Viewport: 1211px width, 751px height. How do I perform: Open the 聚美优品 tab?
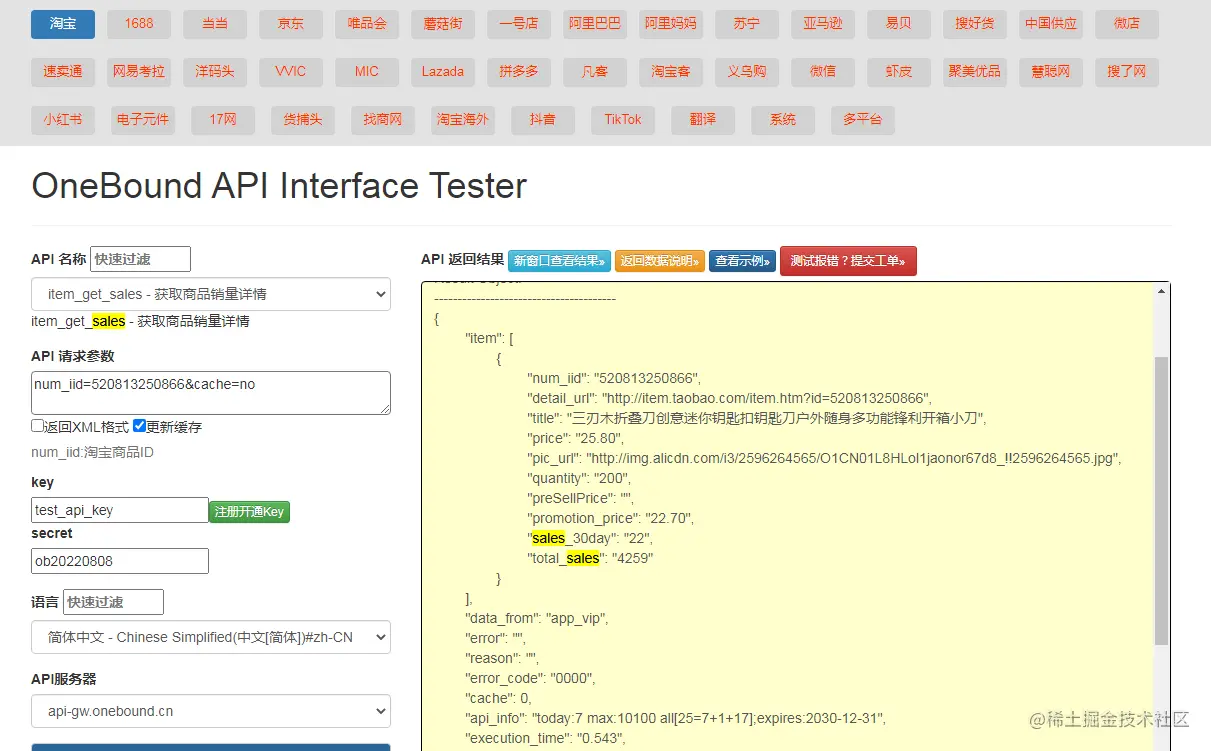coord(975,72)
